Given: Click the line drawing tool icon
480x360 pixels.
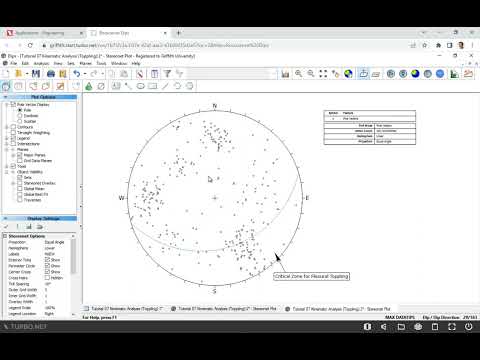Looking at the screenshot, I should coord(165,86).
